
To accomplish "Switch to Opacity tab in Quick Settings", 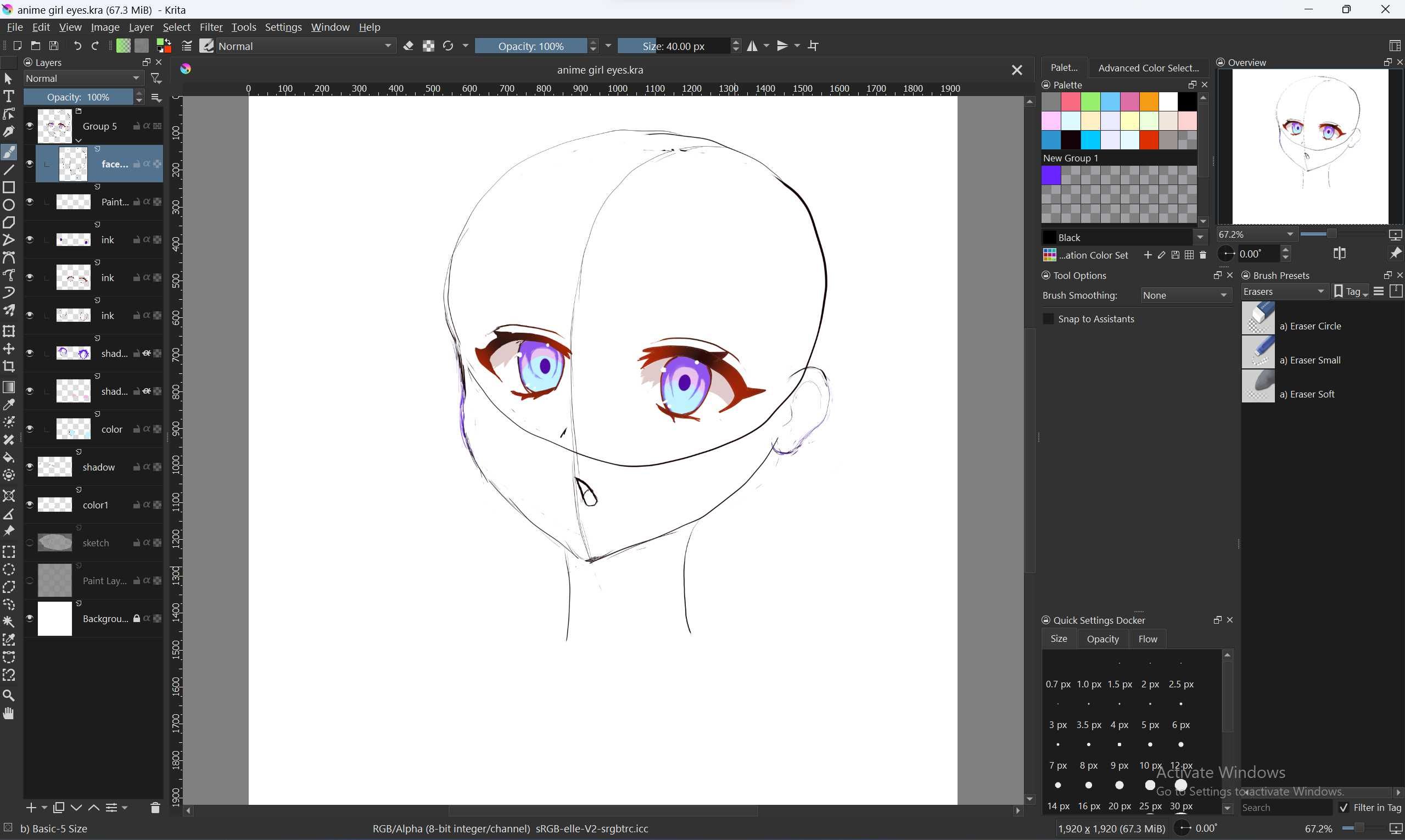I will point(1102,639).
